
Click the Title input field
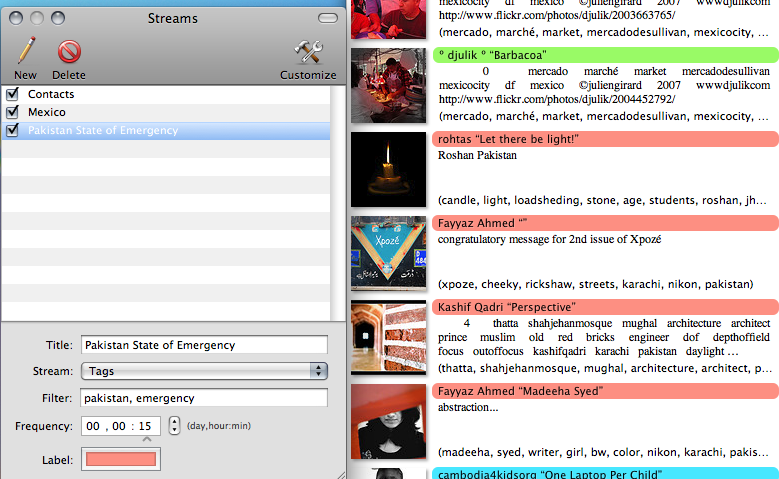(204, 345)
